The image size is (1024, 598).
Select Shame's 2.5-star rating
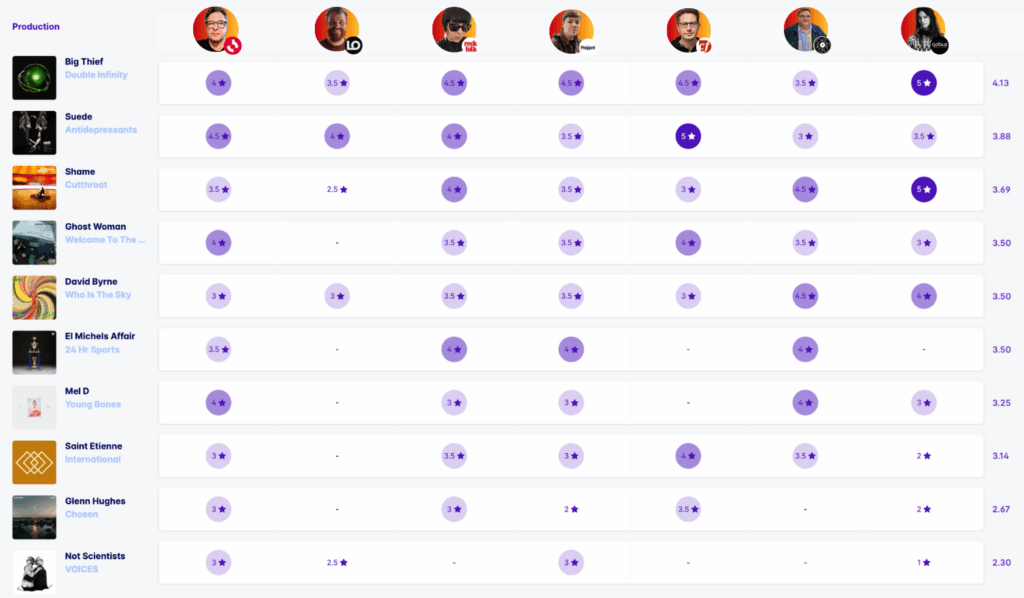[337, 189]
